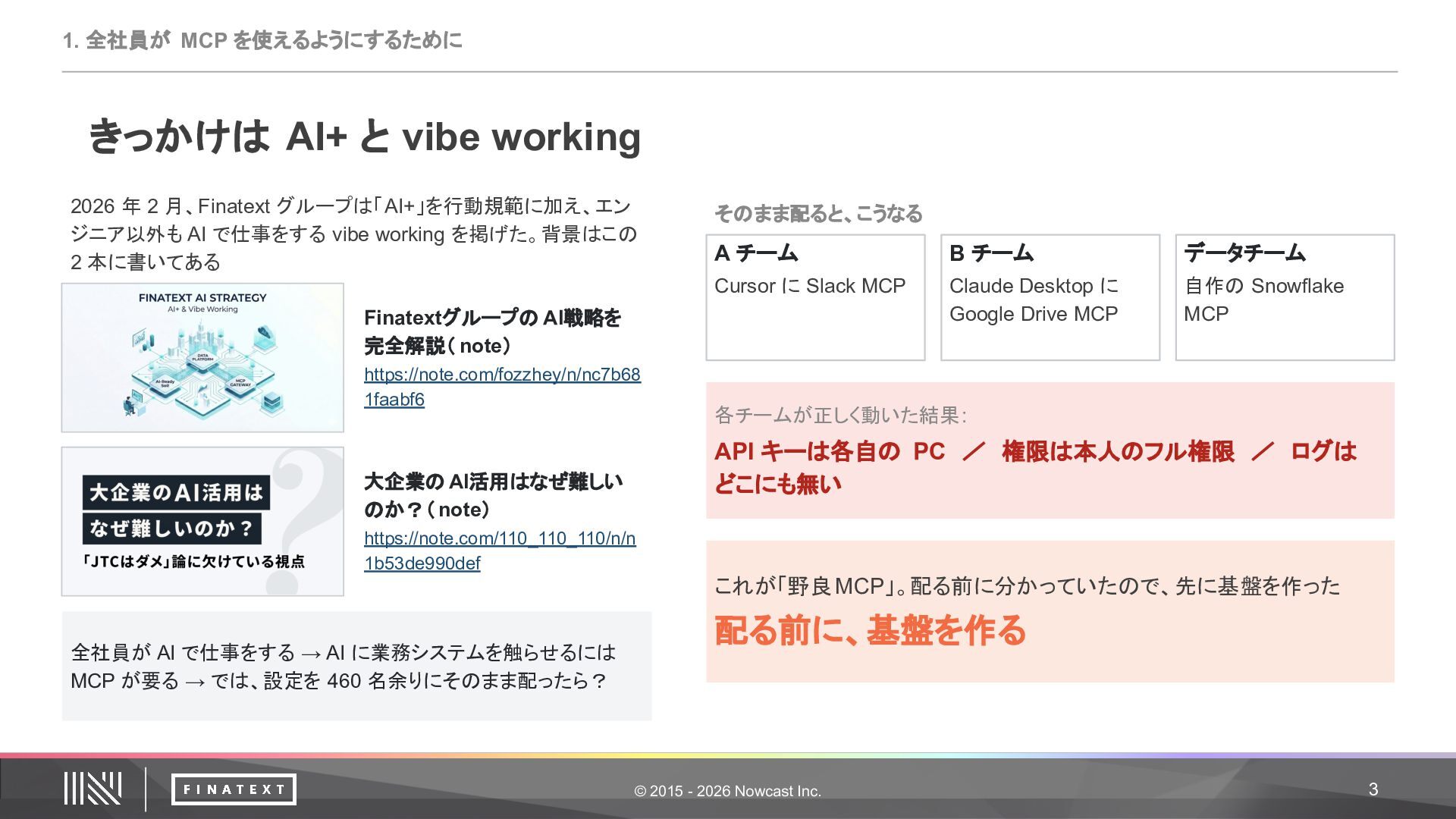Viewport: 1456px width, 819px height.
Task: Select the text 自作の Snowflake MCP
Action: tap(1263, 300)
